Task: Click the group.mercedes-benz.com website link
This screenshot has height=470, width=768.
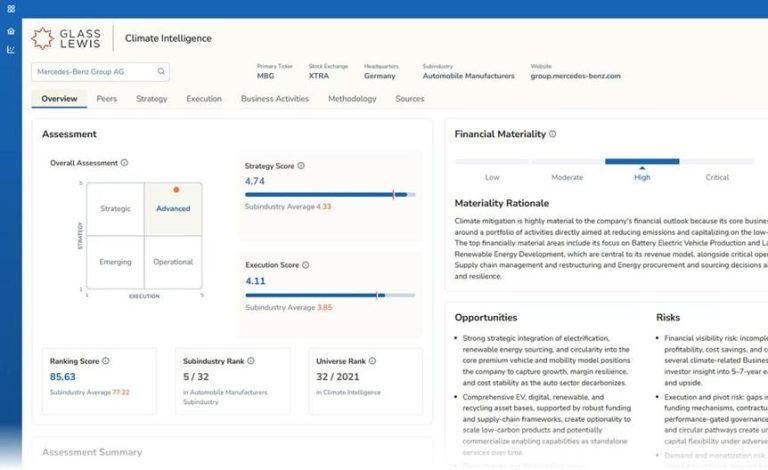Action: (575, 76)
